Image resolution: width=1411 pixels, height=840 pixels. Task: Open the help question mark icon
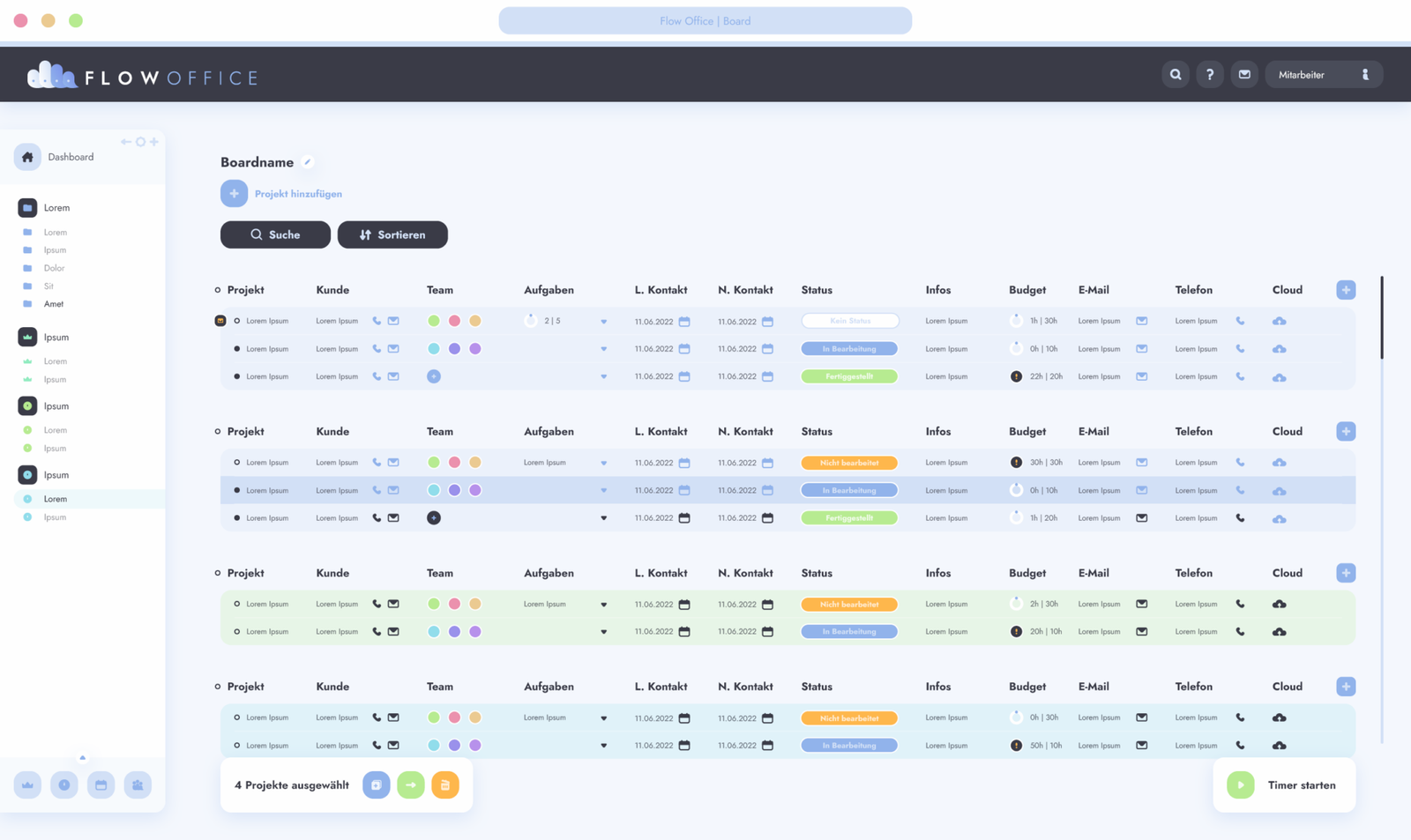coord(1210,75)
